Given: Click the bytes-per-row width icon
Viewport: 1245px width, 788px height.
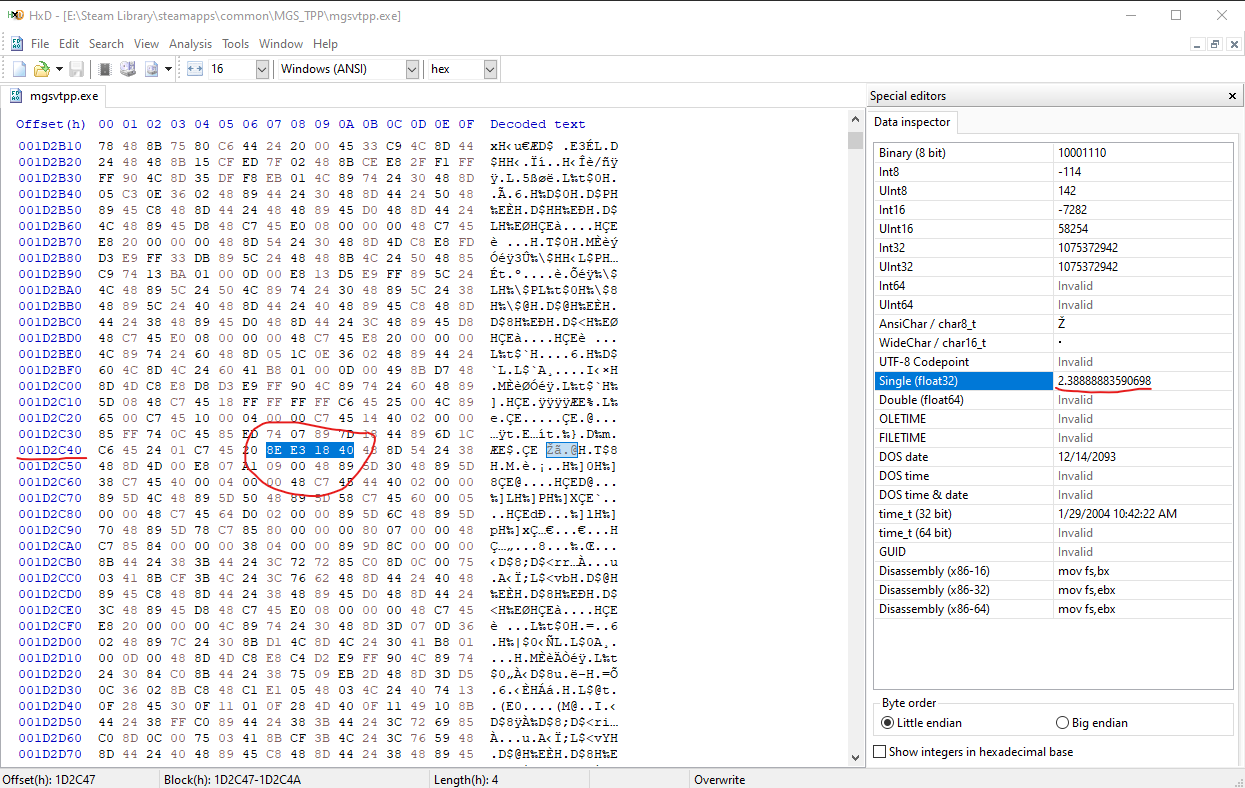Looking at the screenshot, I should [x=195, y=69].
